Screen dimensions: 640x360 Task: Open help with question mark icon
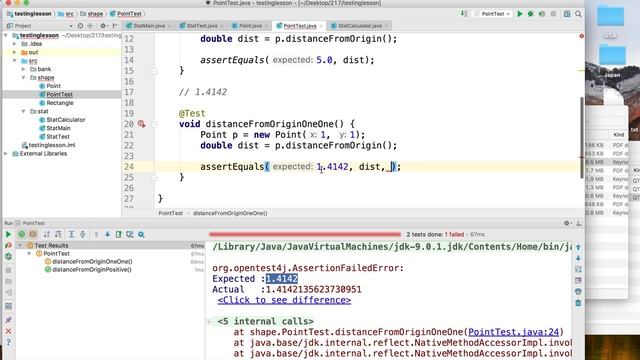coord(8,342)
